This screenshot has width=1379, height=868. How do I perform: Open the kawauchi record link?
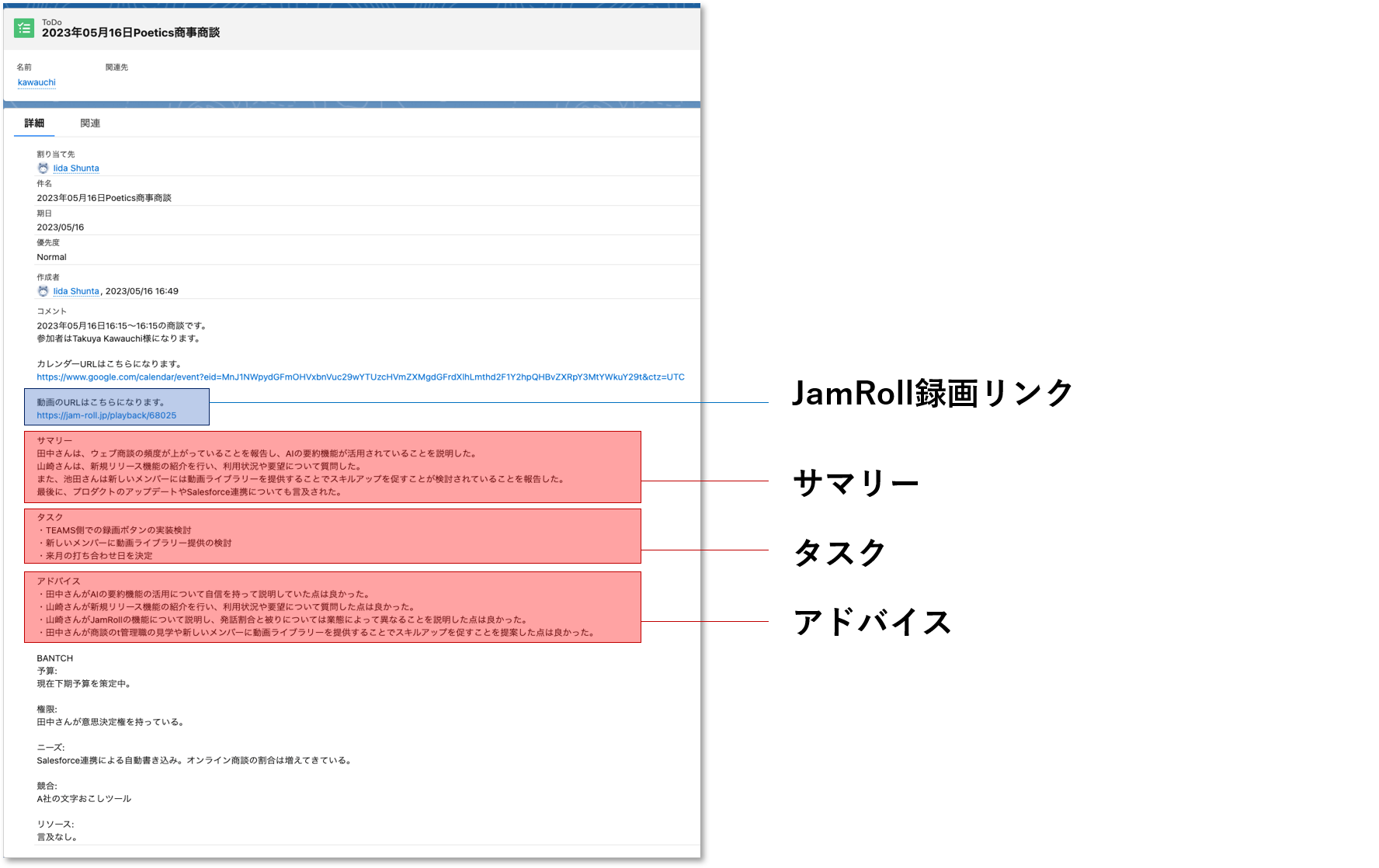click(x=36, y=82)
